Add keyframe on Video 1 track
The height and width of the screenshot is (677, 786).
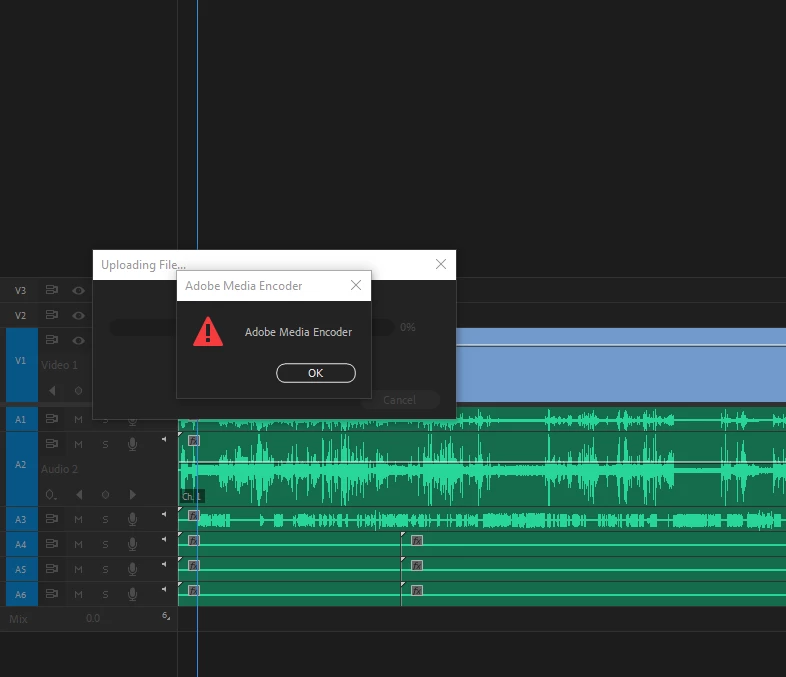click(79, 390)
